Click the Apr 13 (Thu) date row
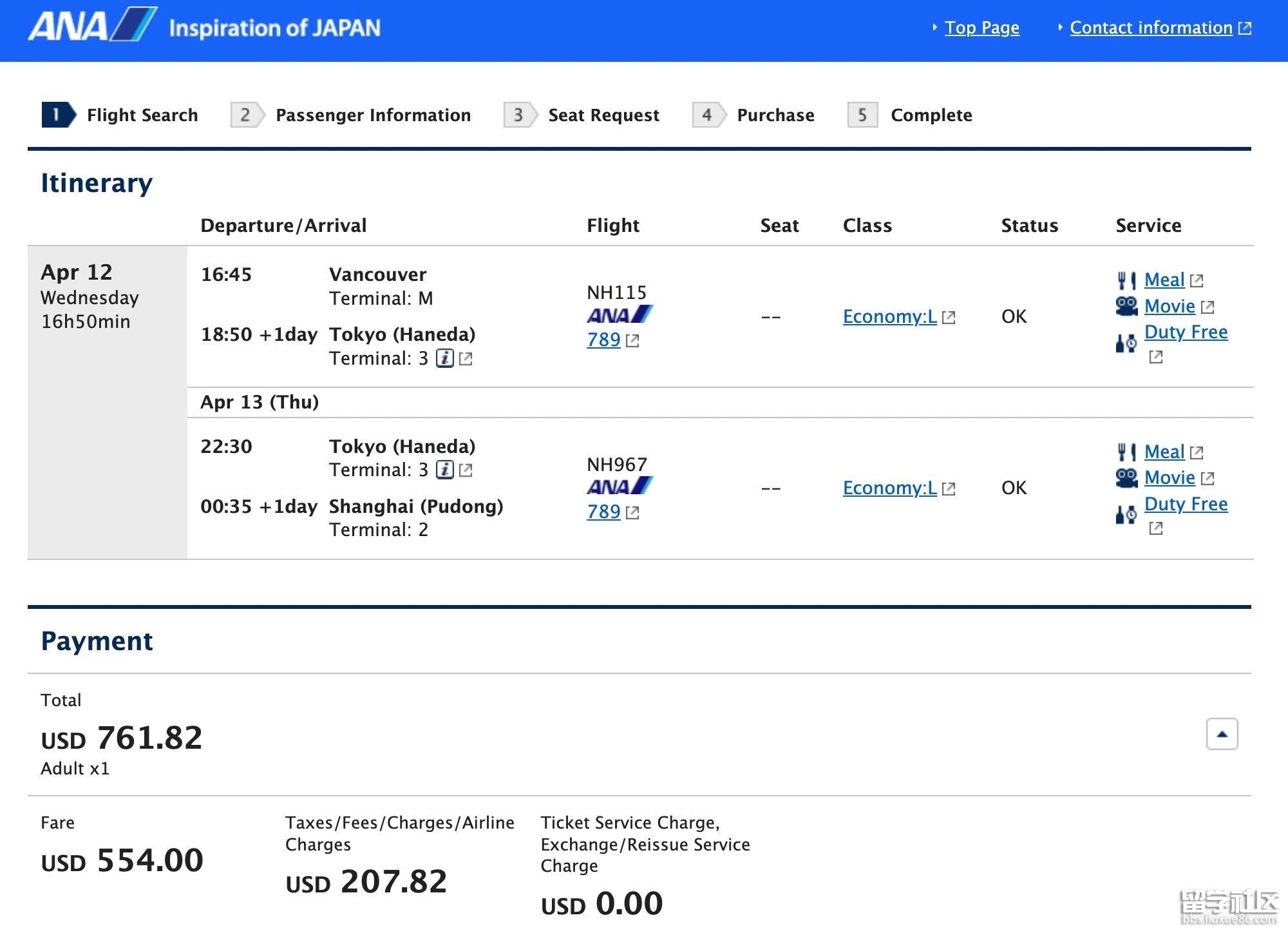 click(720, 402)
